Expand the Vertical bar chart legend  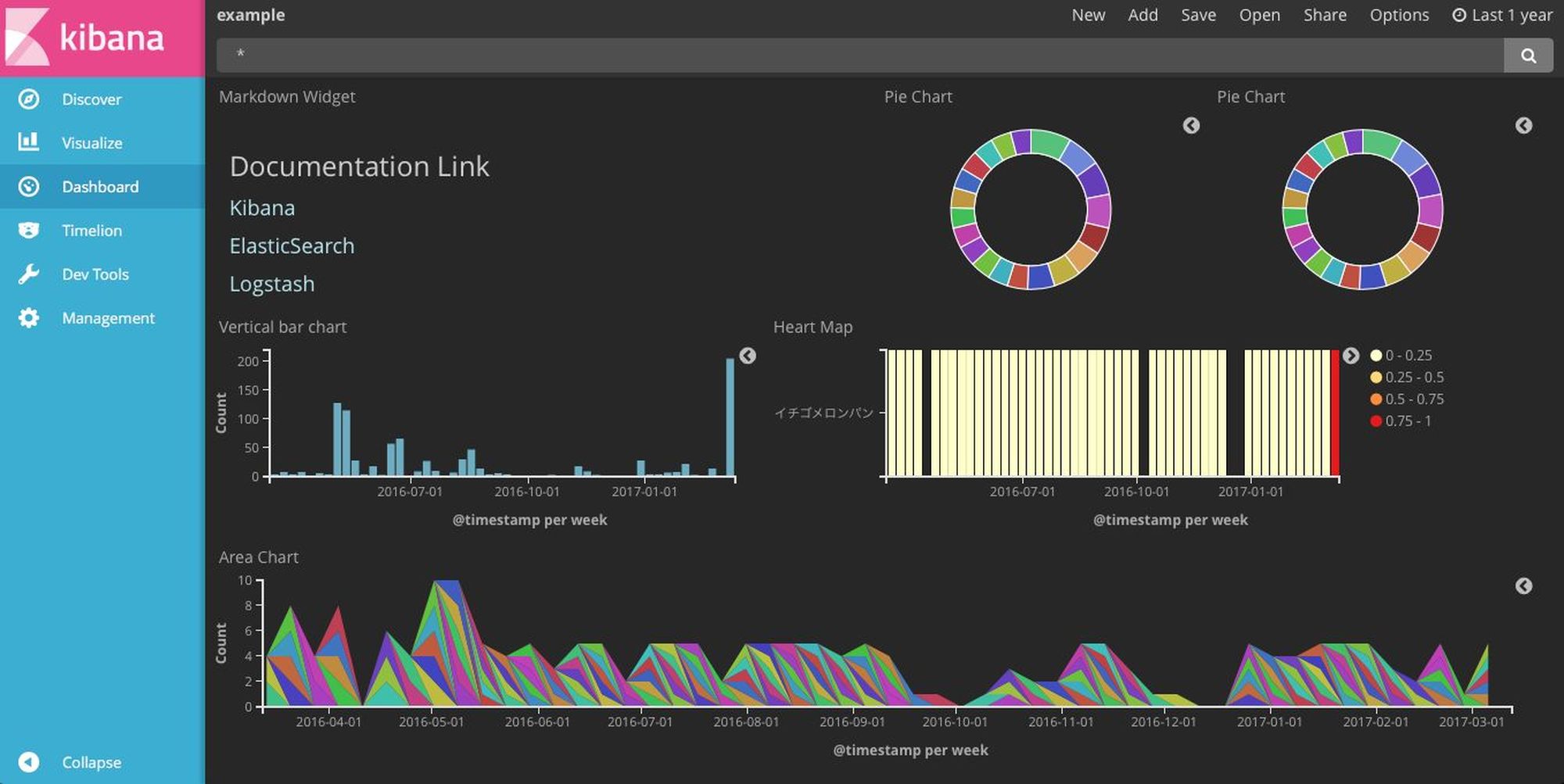(x=748, y=356)
